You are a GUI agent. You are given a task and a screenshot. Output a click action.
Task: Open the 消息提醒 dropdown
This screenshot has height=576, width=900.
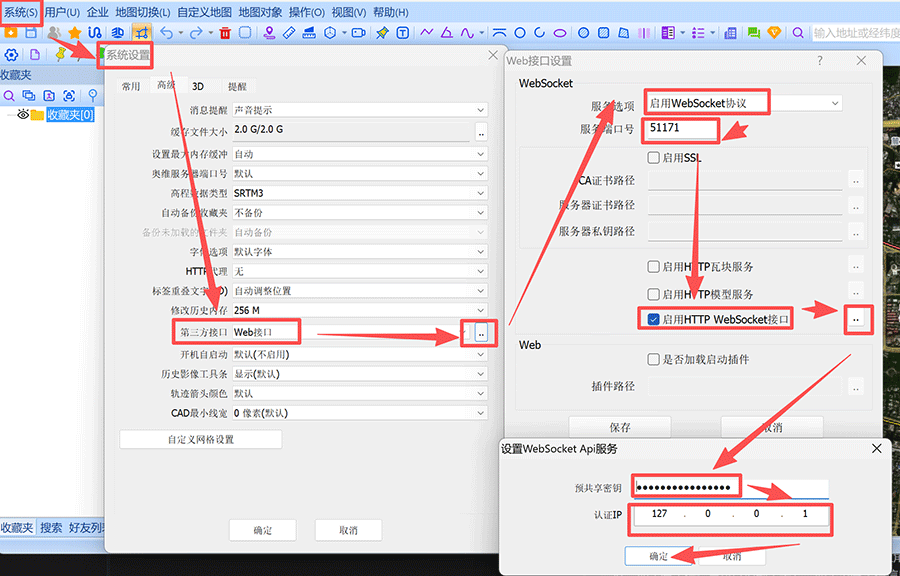click(360, 110)
